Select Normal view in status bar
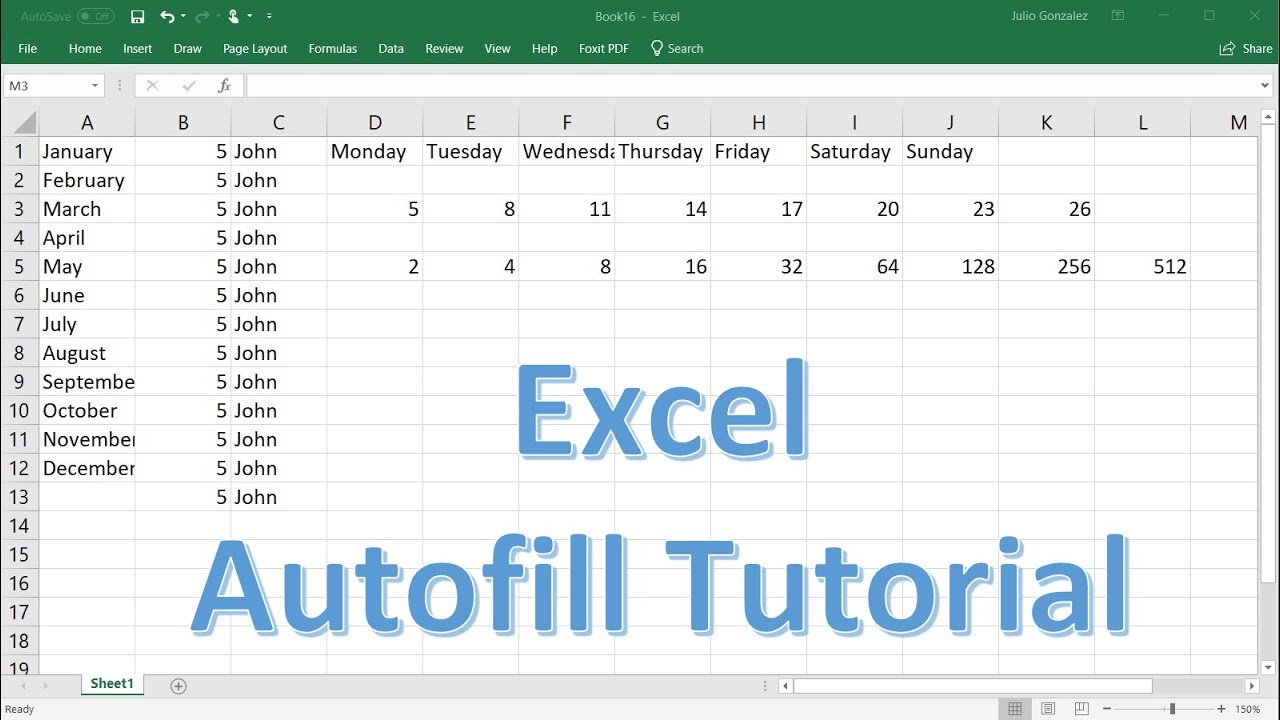 1015,709
